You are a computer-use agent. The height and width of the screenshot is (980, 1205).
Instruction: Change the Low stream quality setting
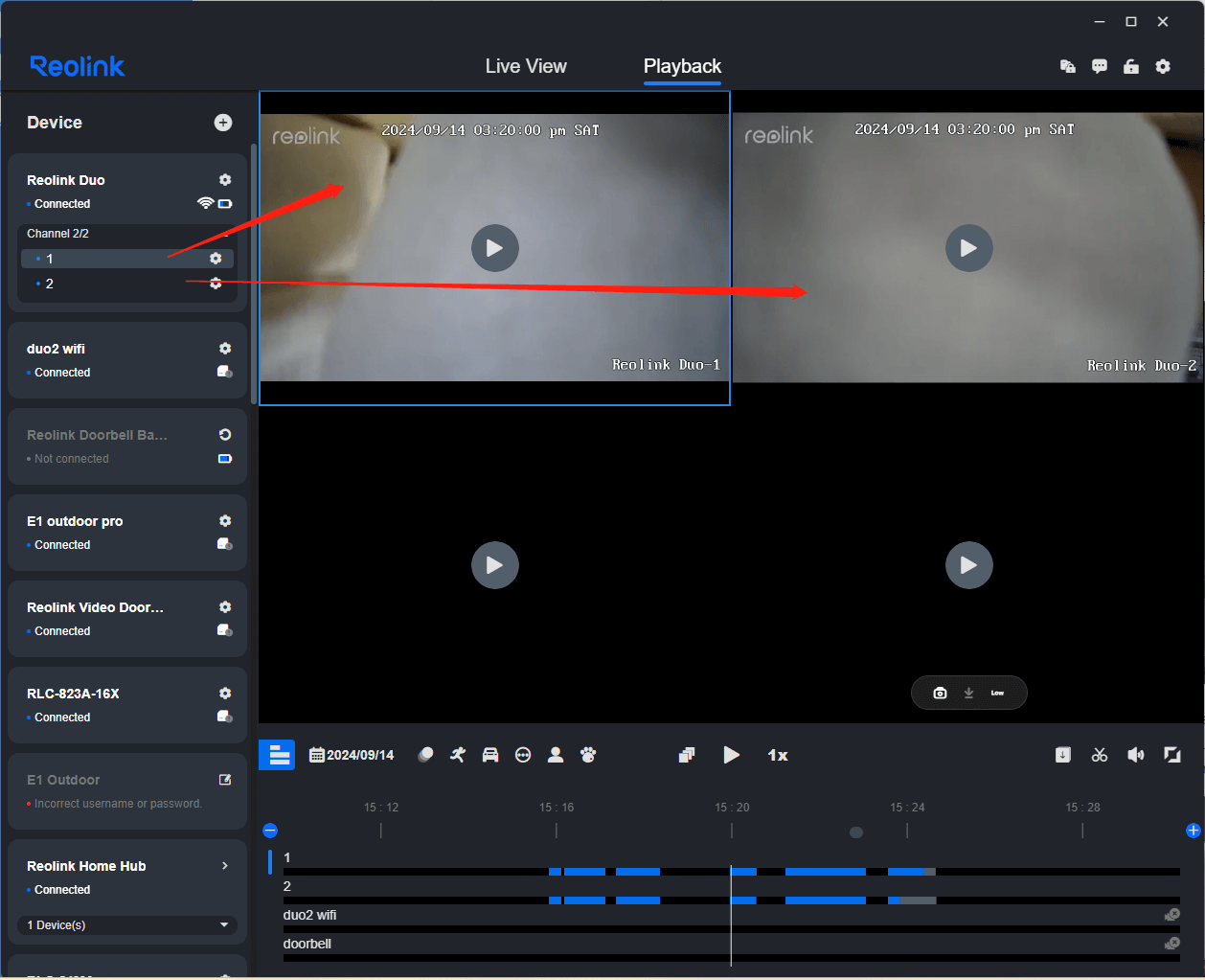[997, 693]
